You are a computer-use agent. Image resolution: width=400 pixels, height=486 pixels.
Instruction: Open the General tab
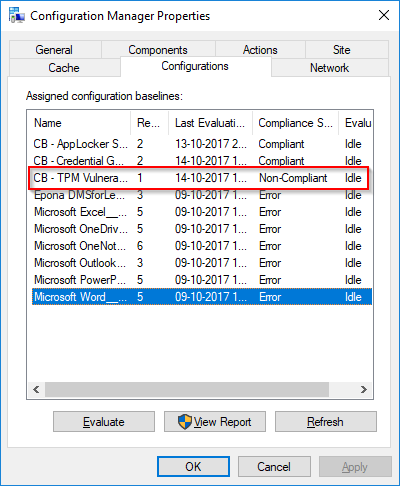coord(55,50)
